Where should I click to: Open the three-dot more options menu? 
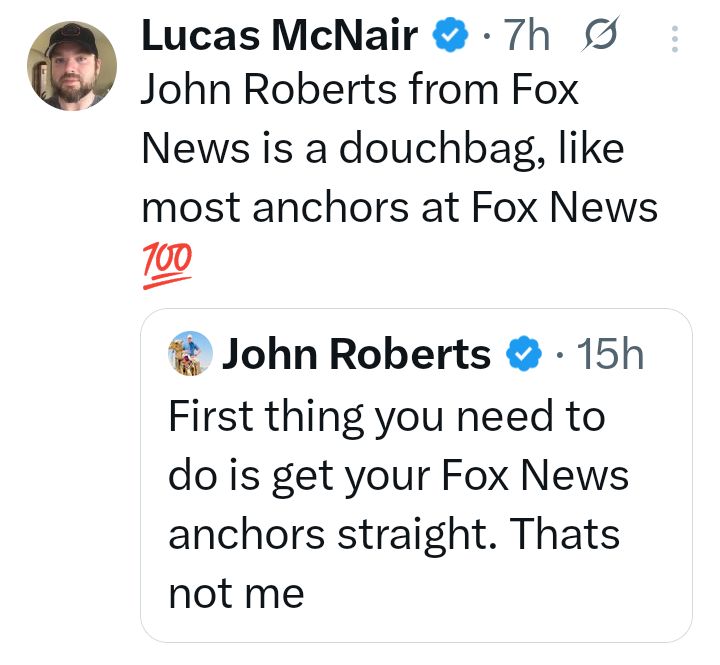pos(674,39)
